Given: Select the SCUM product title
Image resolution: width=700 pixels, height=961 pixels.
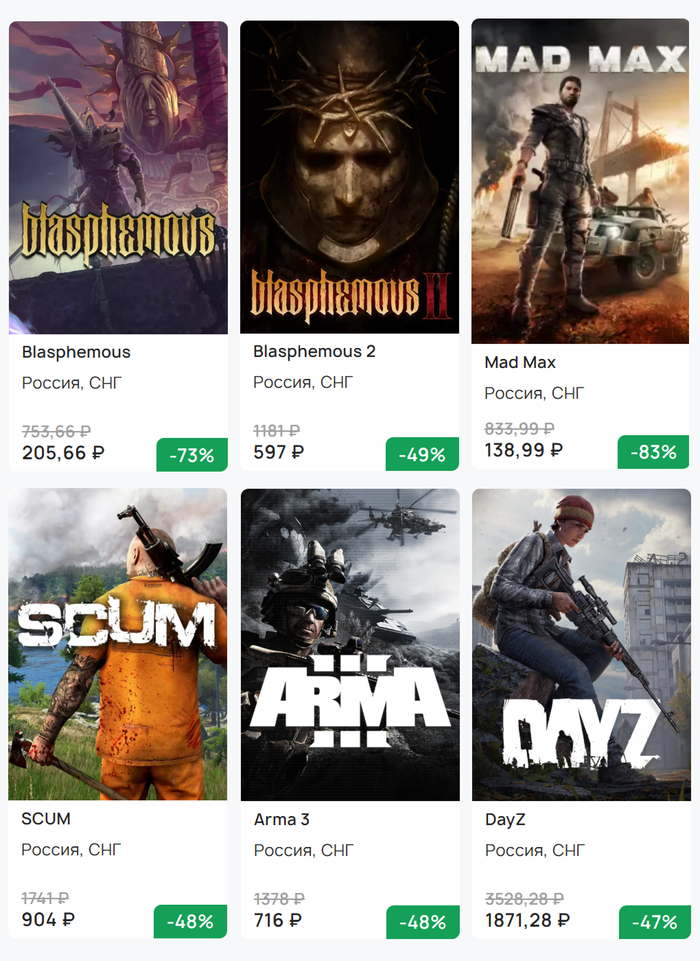Looking at the screenshot, I should [46, 819].
